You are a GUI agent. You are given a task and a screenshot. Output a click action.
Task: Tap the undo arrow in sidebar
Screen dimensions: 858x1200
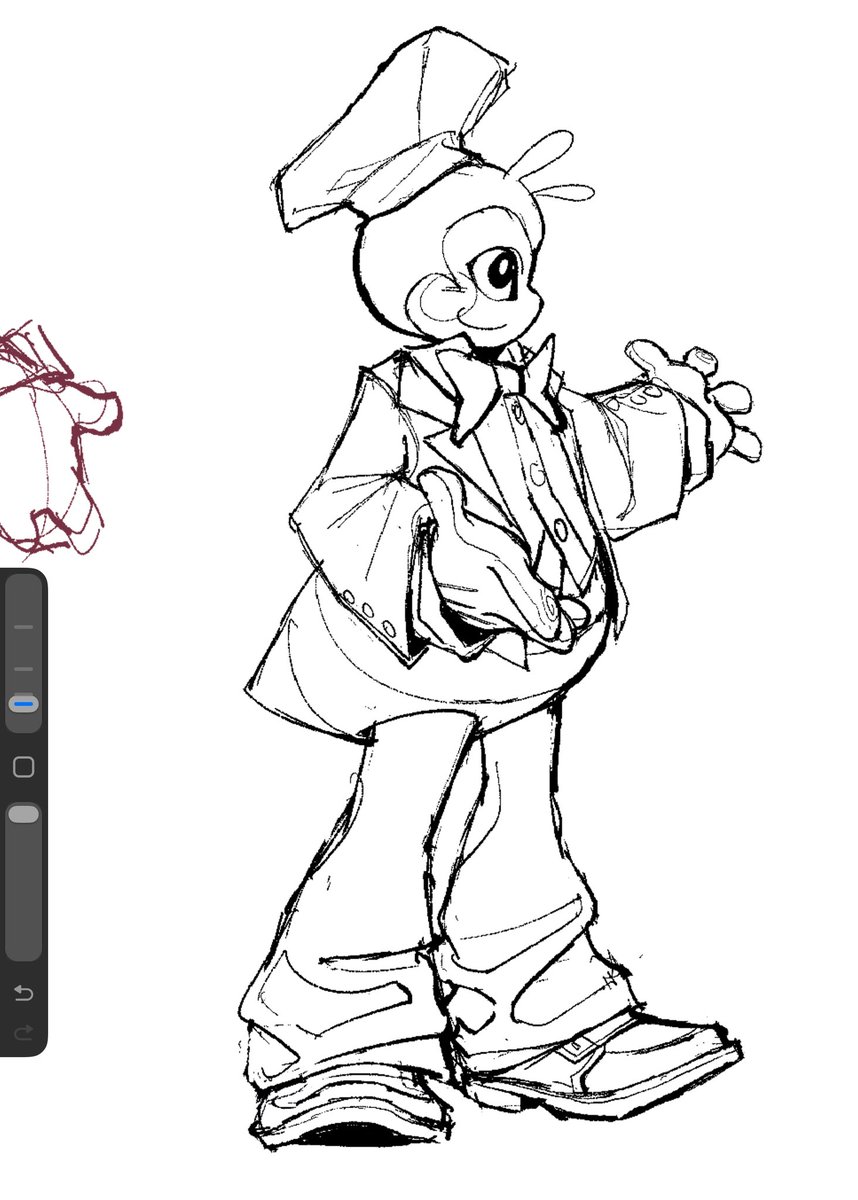click(x=23, y=993)
